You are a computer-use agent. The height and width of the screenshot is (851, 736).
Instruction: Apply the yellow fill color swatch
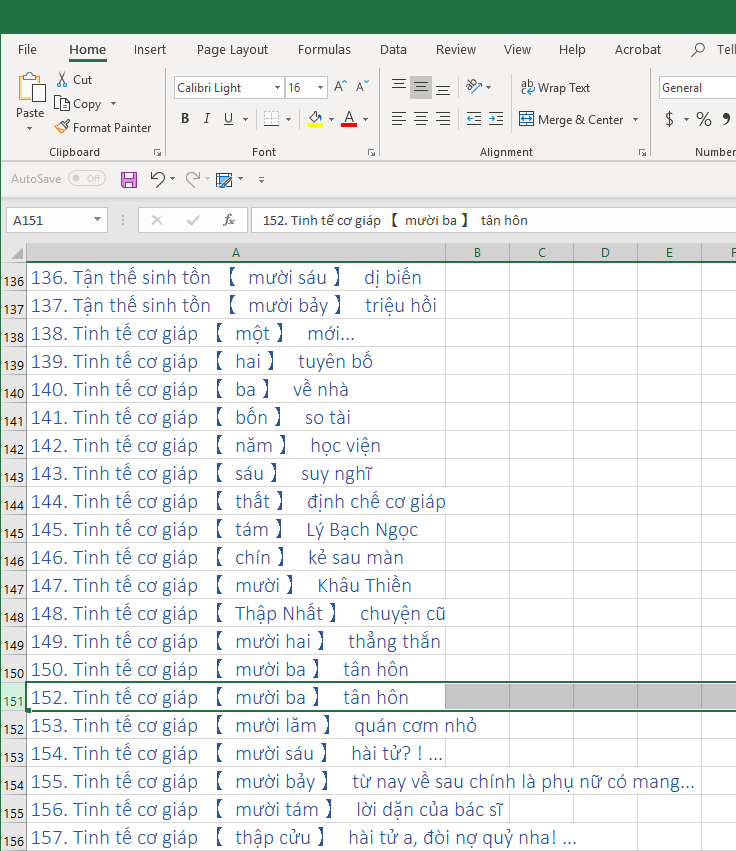pos(316,119)
